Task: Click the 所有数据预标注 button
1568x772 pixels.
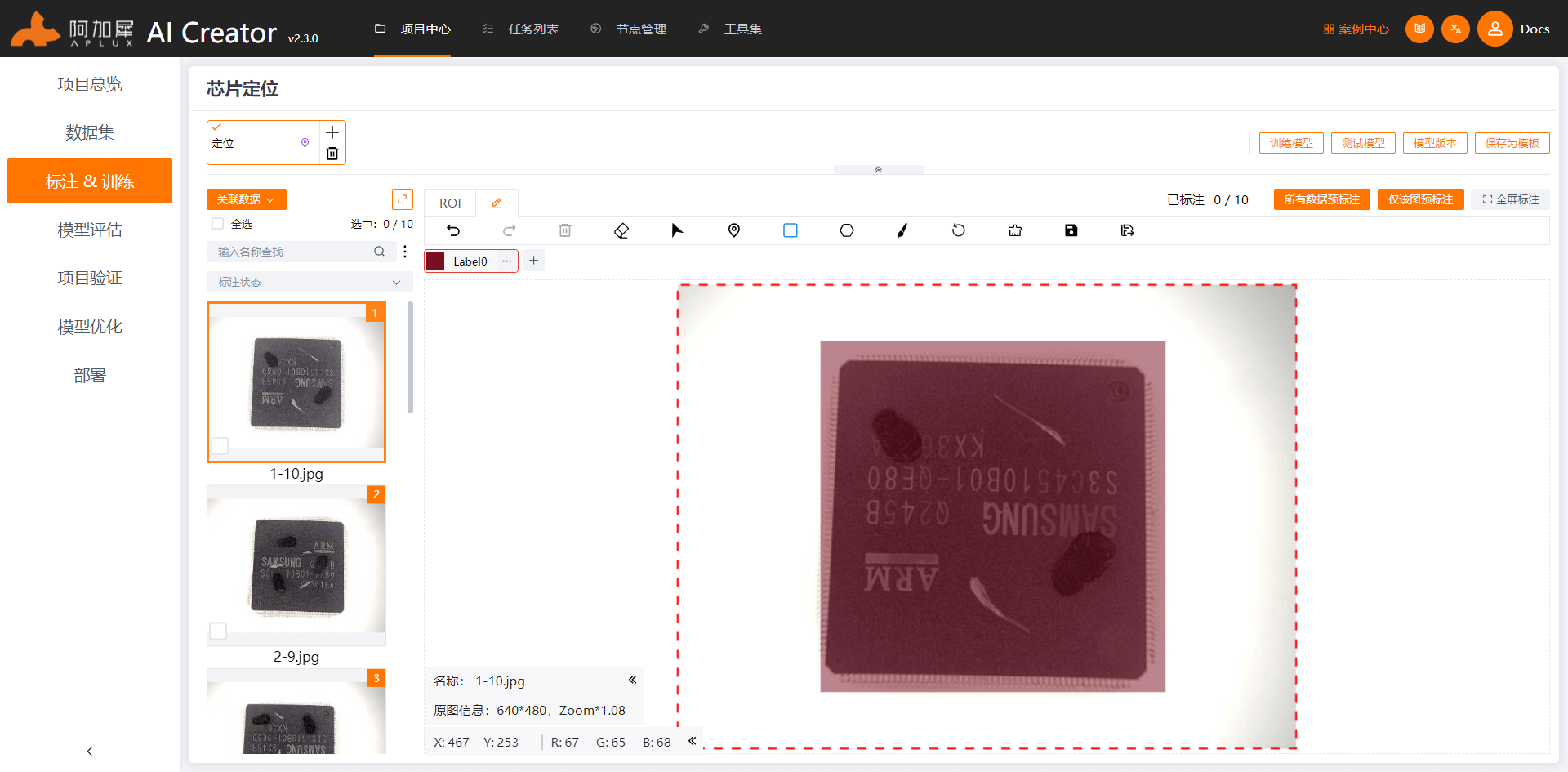Action: click(1322, 199)
